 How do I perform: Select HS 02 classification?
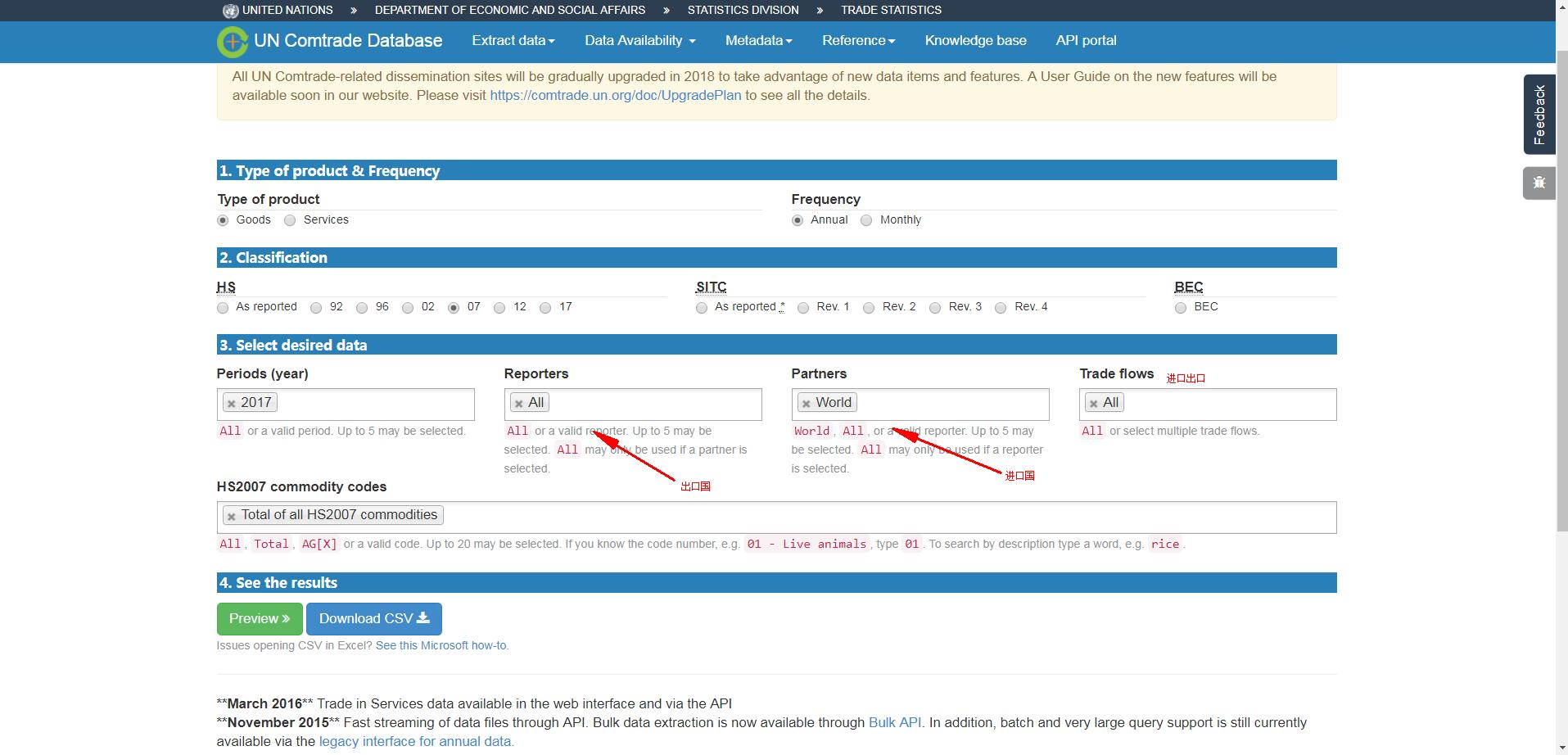point(408,308)
